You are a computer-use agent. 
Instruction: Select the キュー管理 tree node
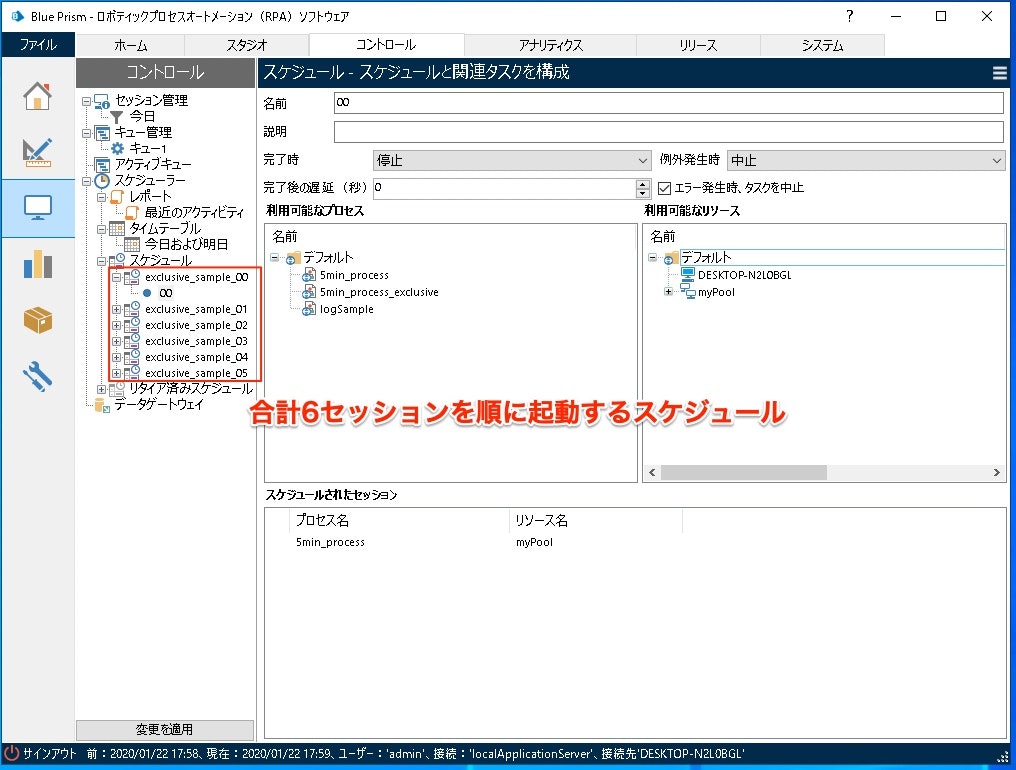[x=143, y=133]
